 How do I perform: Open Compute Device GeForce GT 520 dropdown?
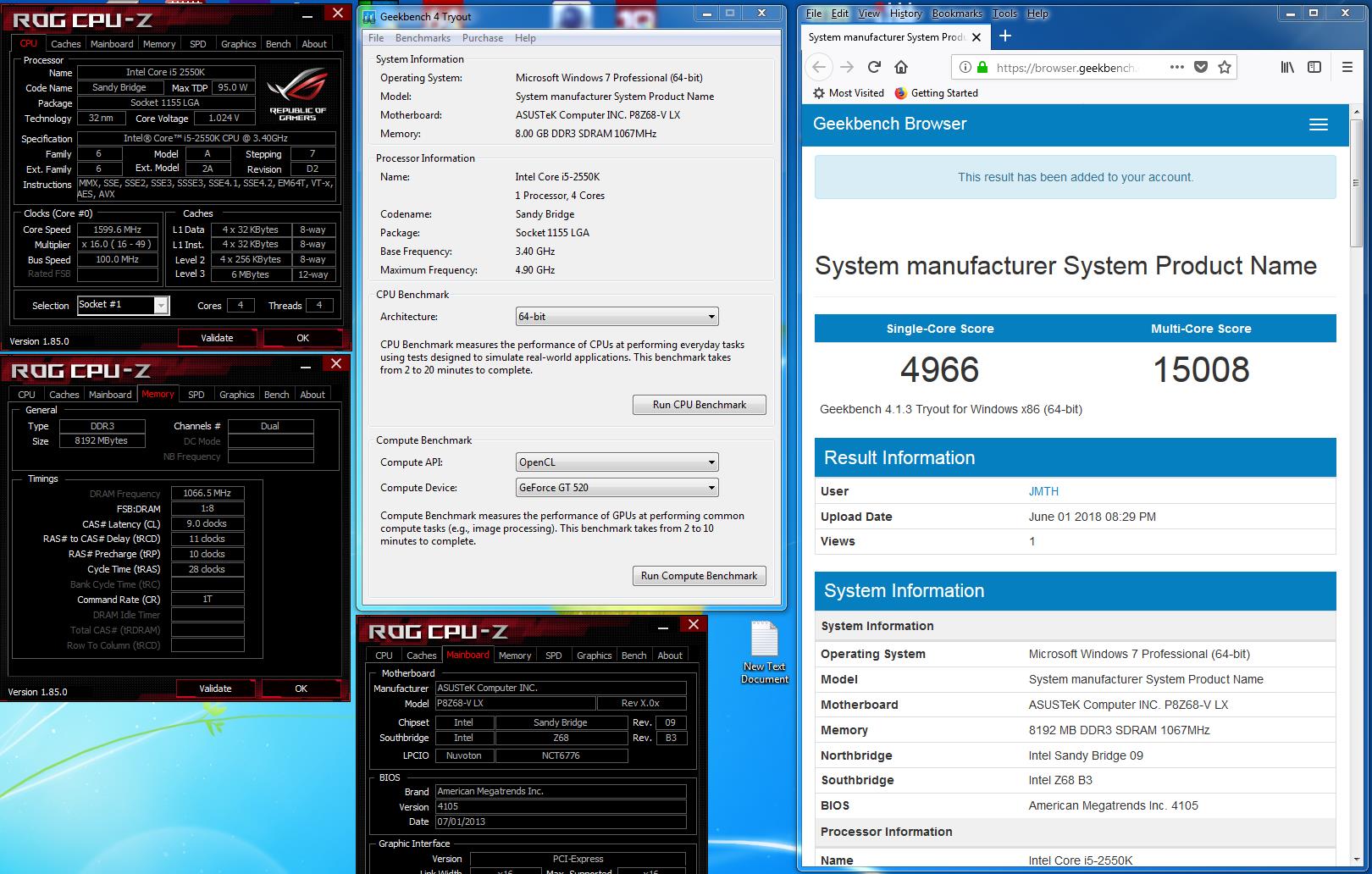[x=617, y=488]
